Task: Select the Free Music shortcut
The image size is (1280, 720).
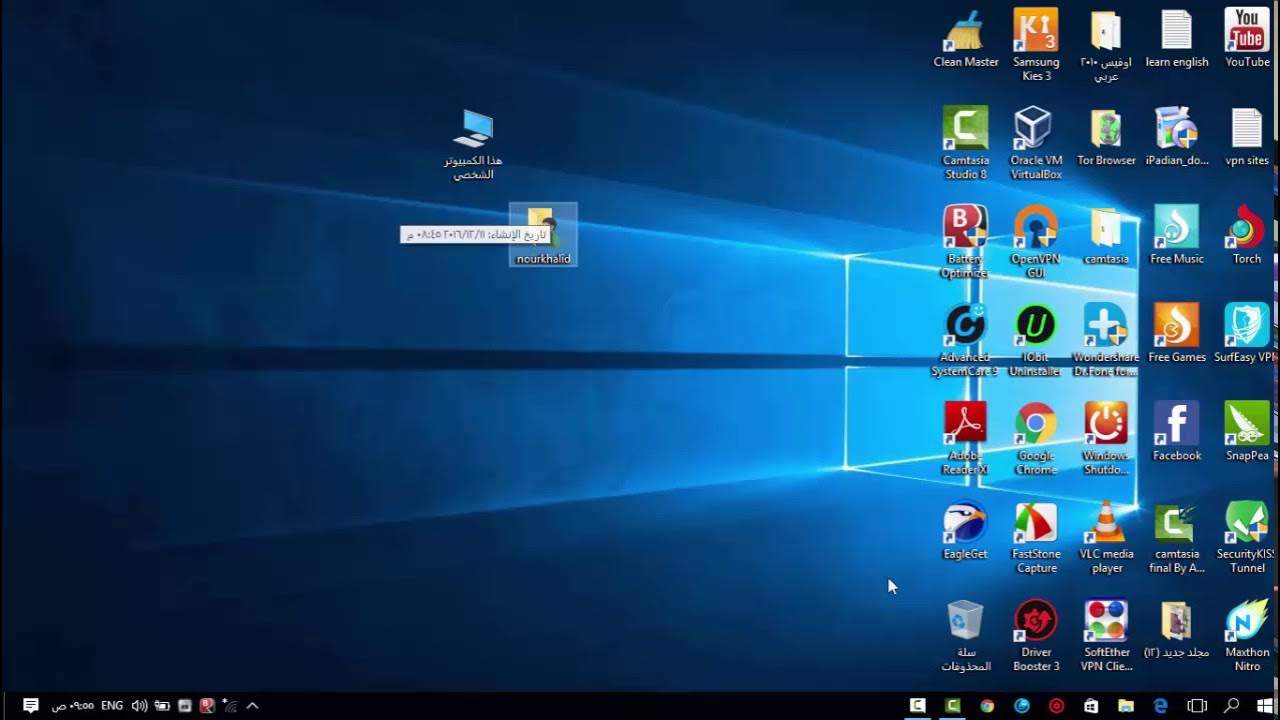Action: pos(1177,234)
